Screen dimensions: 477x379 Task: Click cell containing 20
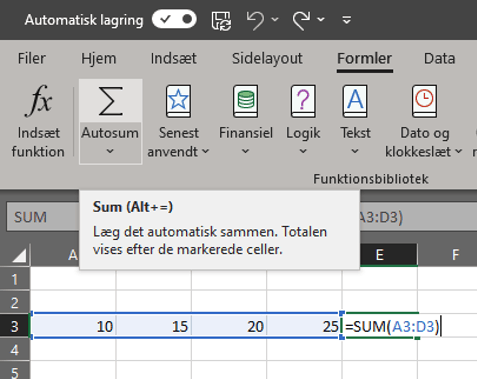[x=229, y=326]
